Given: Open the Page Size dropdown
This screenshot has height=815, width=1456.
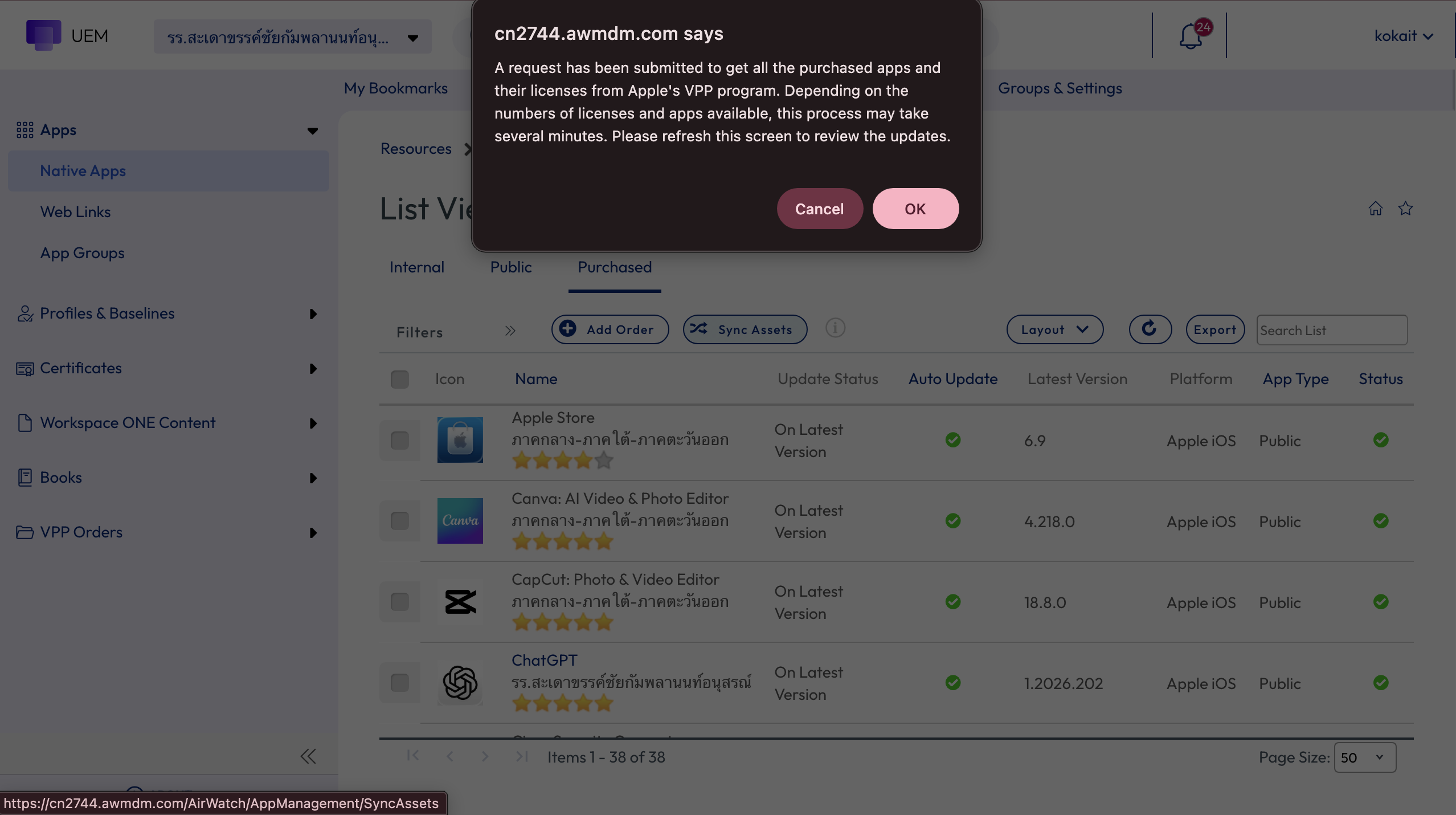Looking at the screenshot, I should [x=1365, y=757].
